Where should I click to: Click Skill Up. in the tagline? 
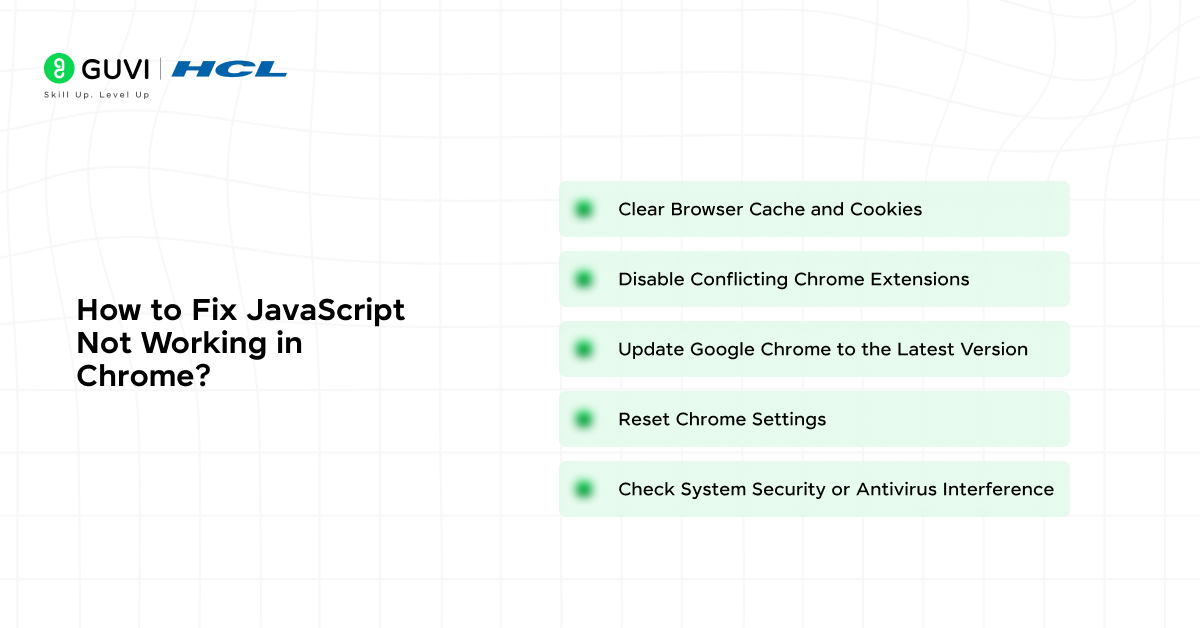(x=68, y=95)
